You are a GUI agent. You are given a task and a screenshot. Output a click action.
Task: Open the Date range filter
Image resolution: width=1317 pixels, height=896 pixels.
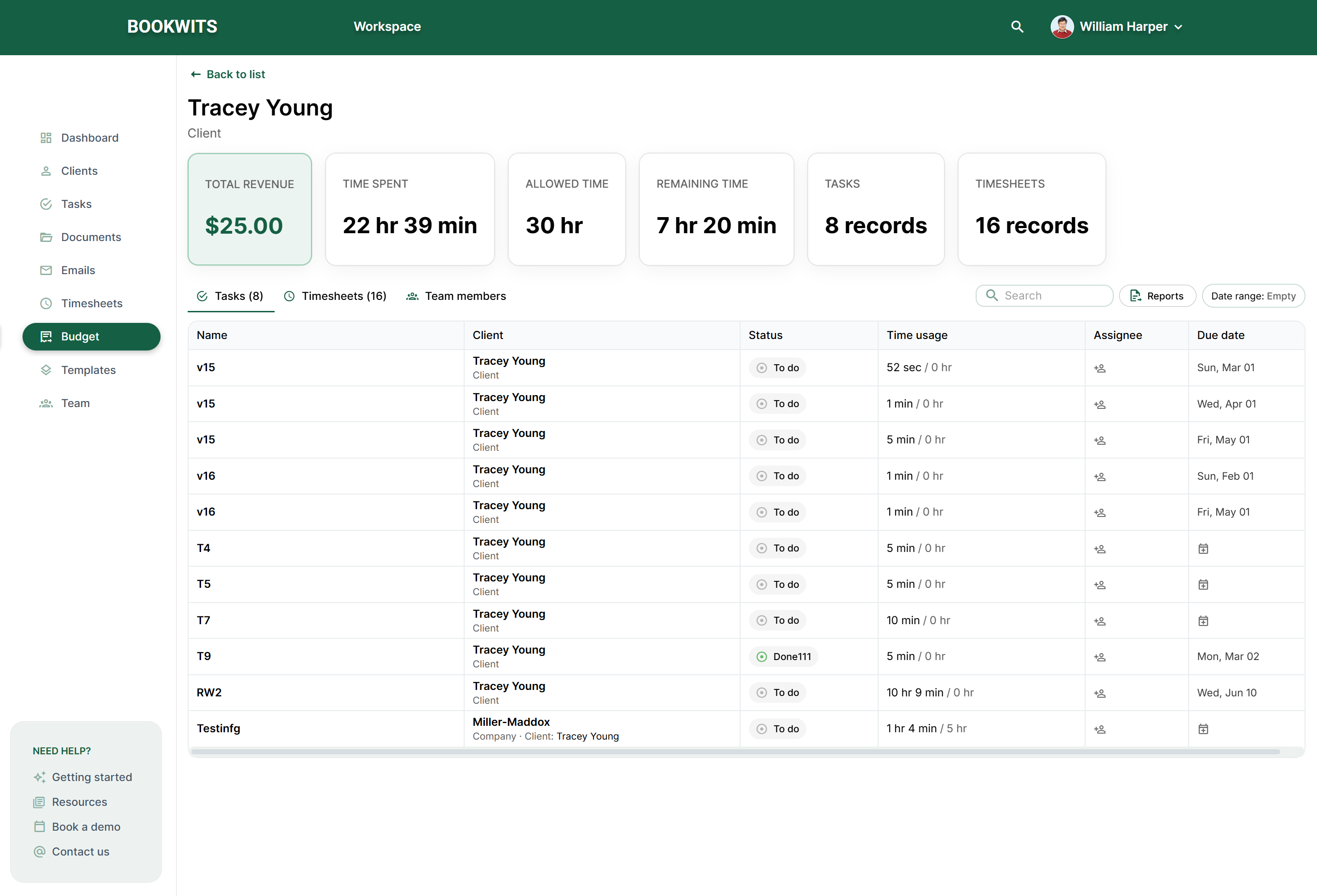(1253, 296)
